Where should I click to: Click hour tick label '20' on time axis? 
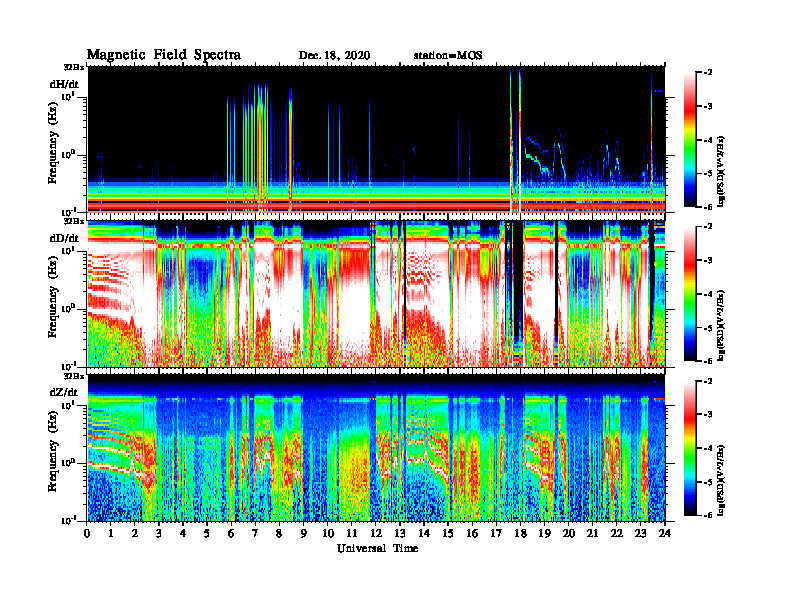[569, 534]
